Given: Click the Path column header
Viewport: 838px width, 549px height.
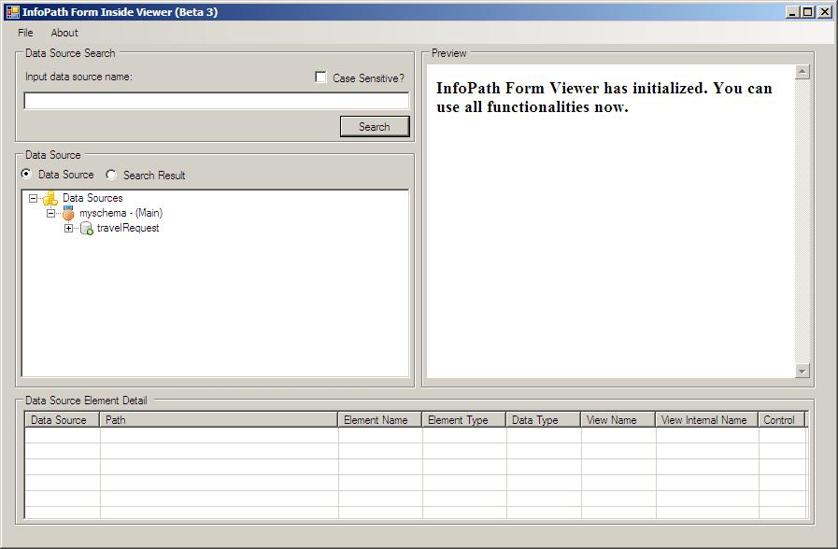Looking at the screenshot, I should click(x=219, y=420).
